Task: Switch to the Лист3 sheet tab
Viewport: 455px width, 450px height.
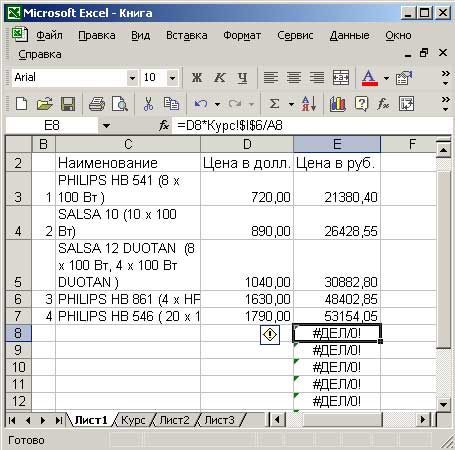Action: 219,420
